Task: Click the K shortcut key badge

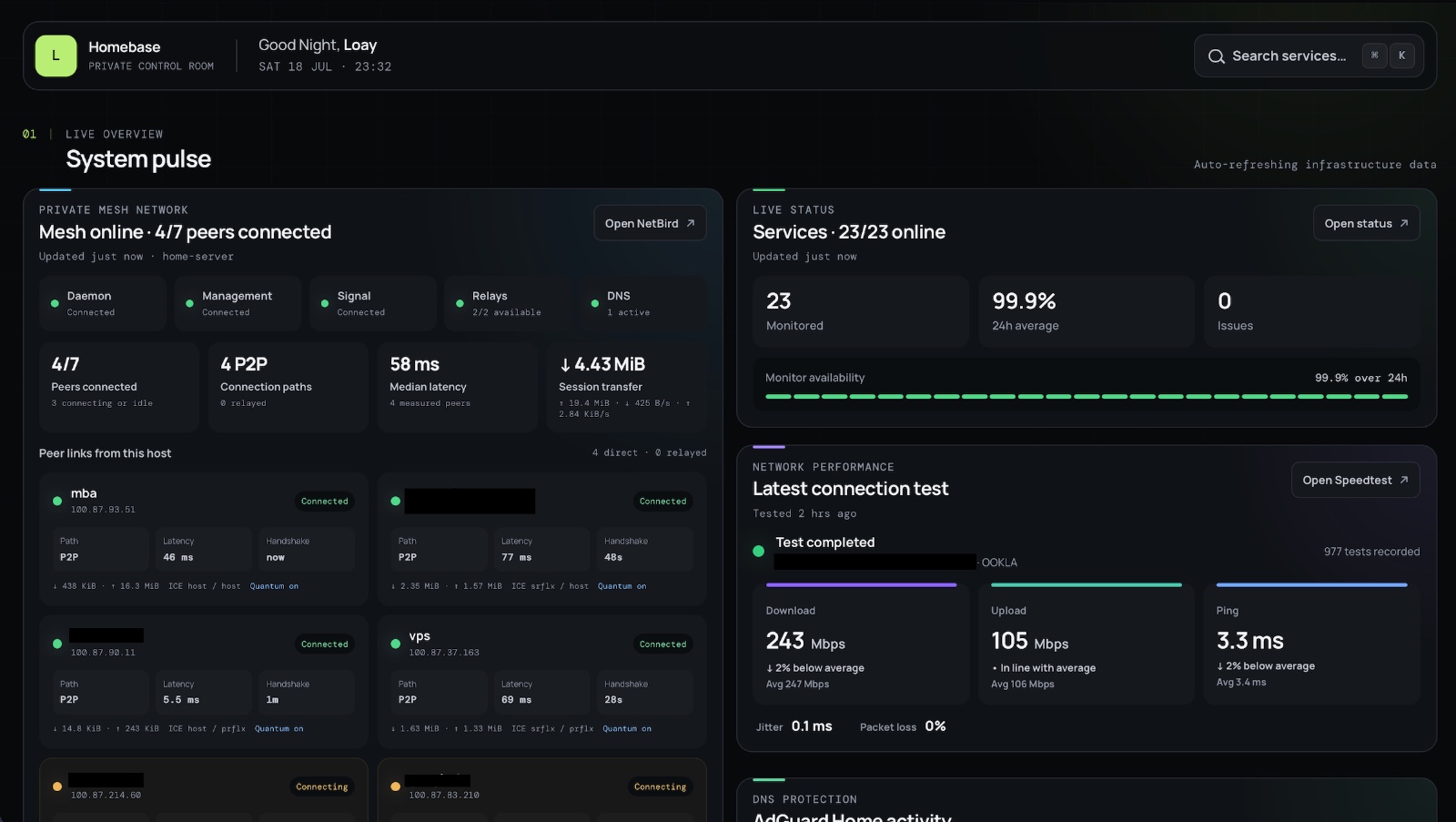Action: 1401,56
